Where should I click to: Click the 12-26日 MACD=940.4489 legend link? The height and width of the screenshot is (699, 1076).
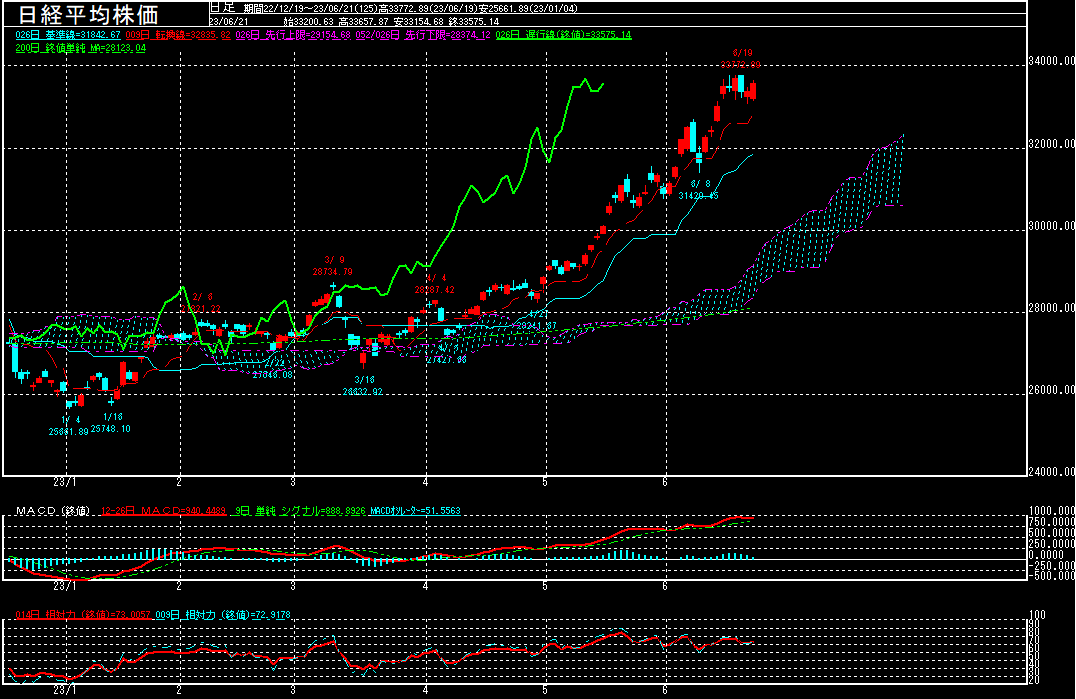163,511
